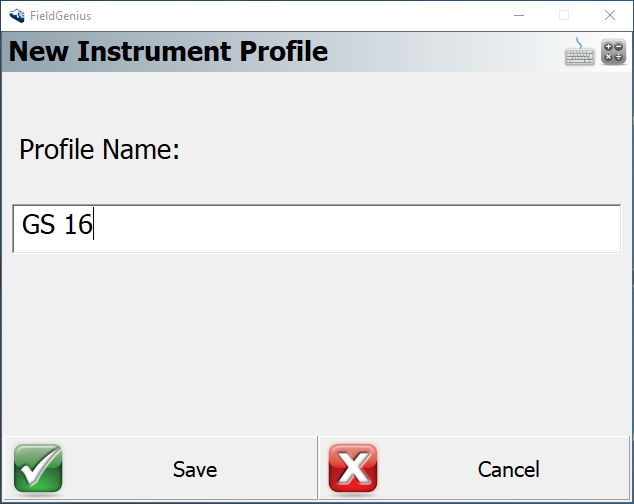Click the greyed-out maximize window button

click(x=564, y=15)
